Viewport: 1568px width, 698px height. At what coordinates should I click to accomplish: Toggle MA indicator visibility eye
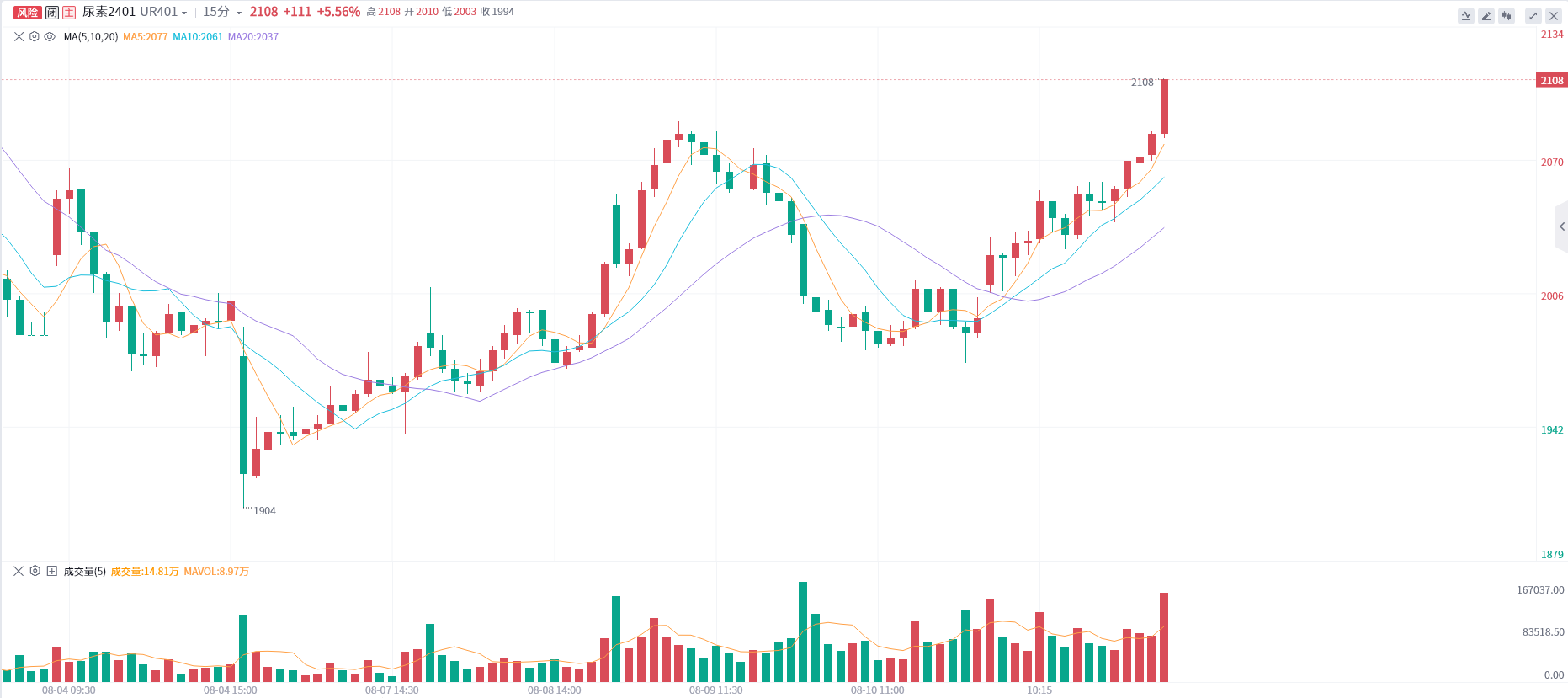pos(50,37)
